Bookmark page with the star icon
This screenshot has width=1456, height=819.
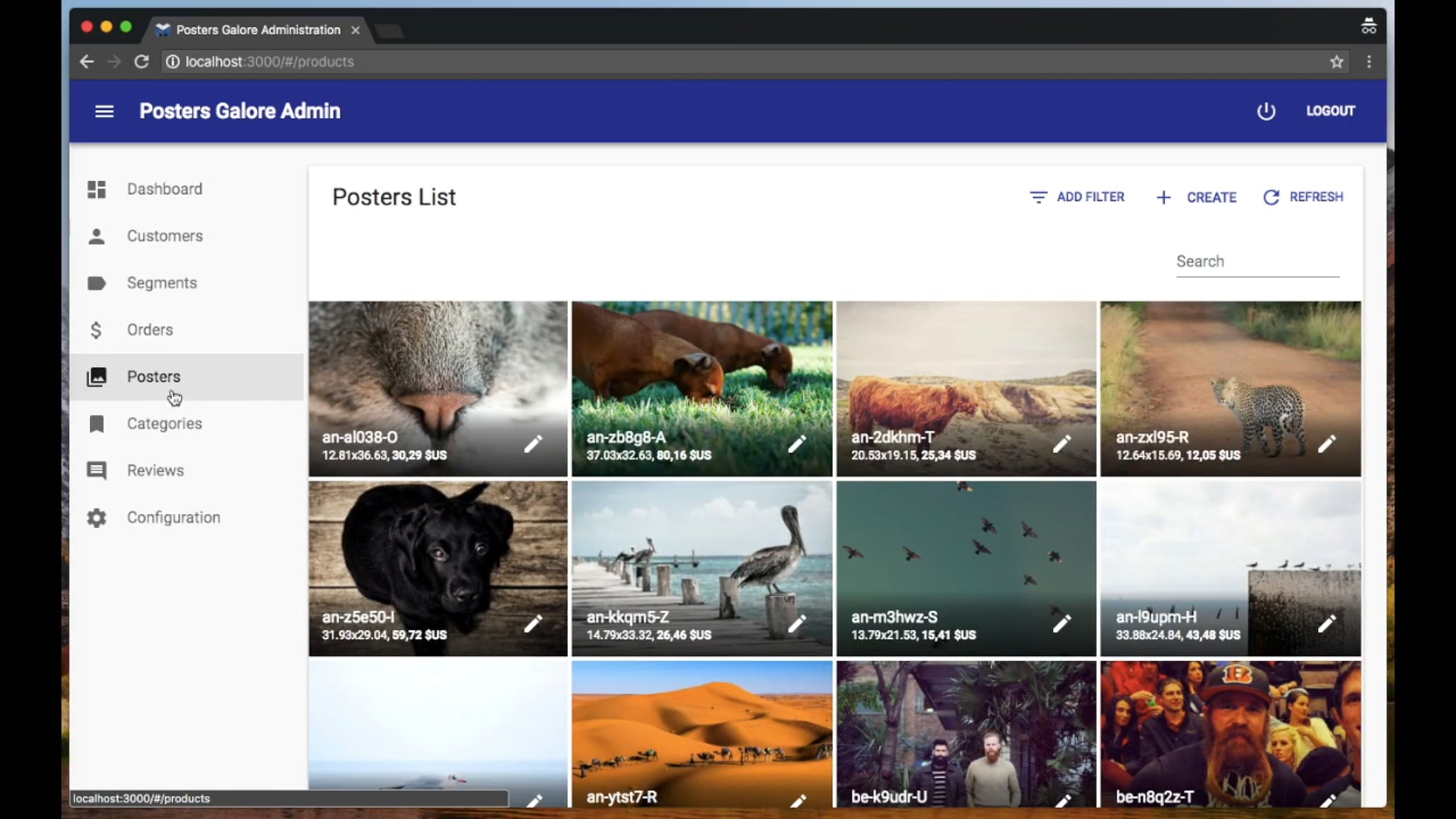pos(1336,62)
